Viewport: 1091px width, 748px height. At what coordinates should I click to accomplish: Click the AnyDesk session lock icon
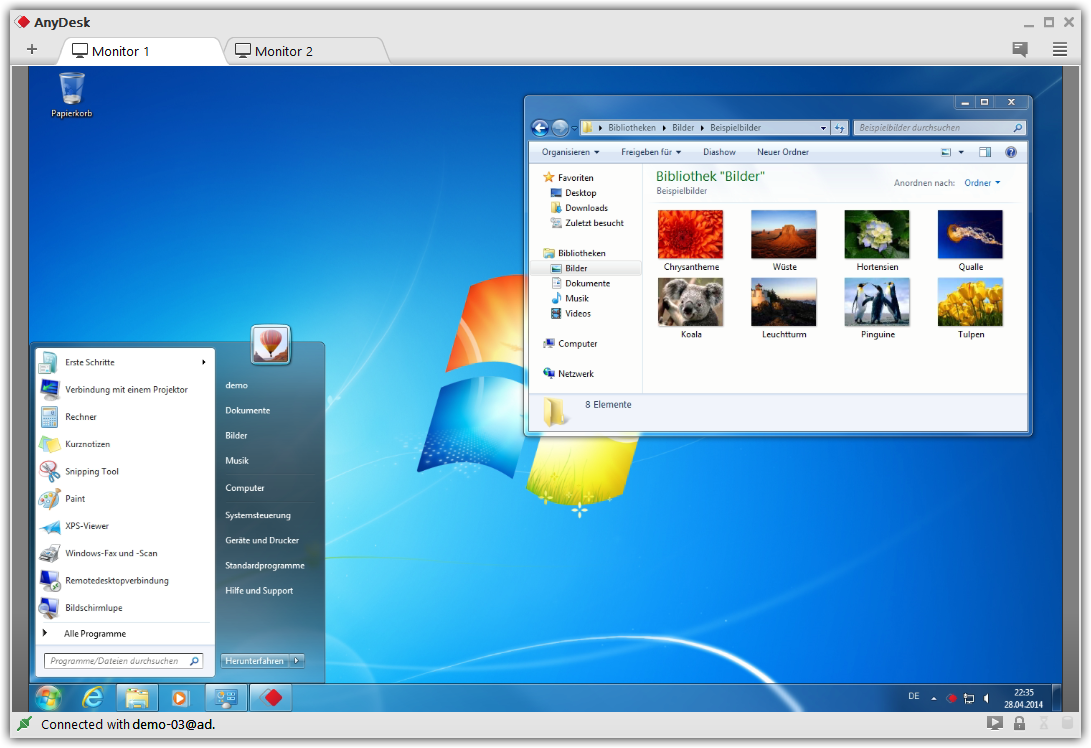coord(1019,722)
